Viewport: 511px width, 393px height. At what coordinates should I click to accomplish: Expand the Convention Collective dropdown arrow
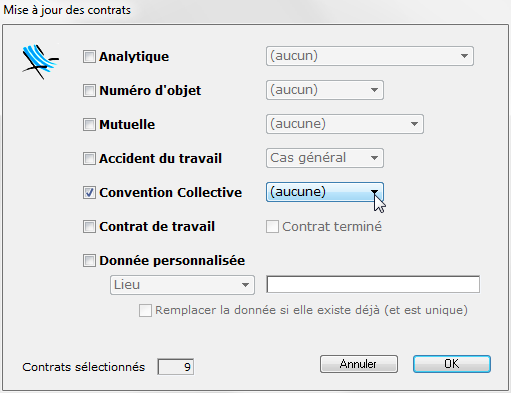coord(374,192)
